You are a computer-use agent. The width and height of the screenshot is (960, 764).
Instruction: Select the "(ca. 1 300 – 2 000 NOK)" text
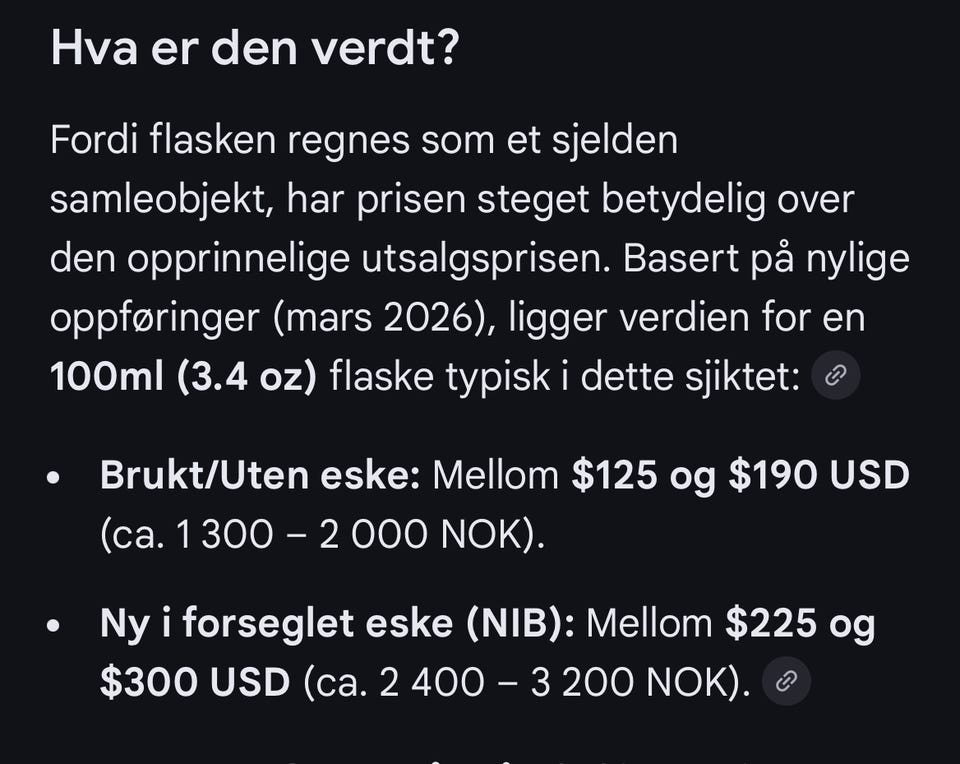point(320,534)
